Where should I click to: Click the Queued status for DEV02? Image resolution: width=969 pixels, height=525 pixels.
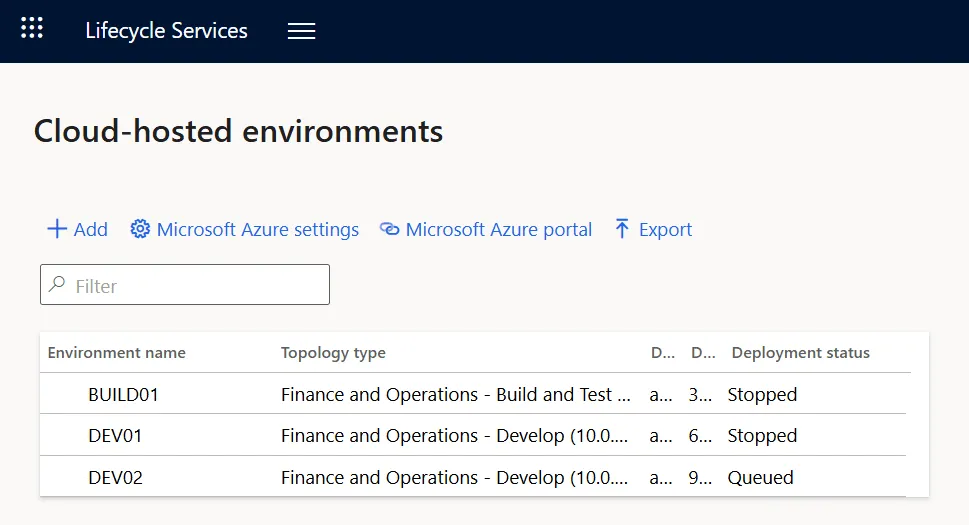pyautogui.click(x=760, y=477)
